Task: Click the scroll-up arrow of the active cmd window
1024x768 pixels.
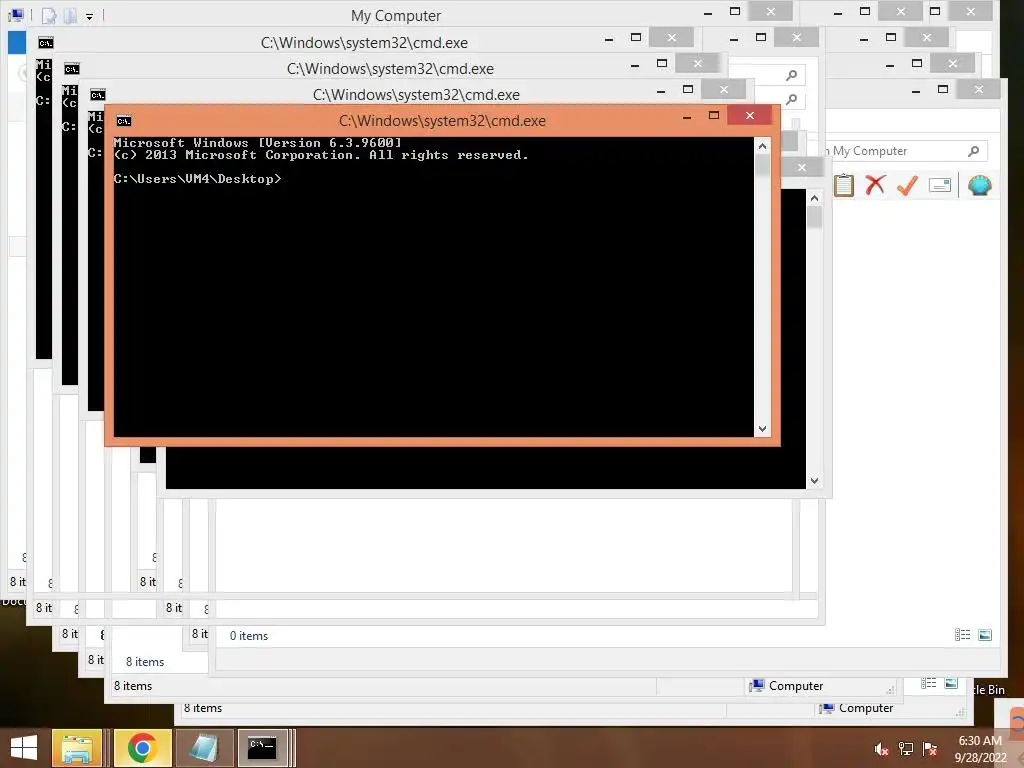Action: coord(762,146)
